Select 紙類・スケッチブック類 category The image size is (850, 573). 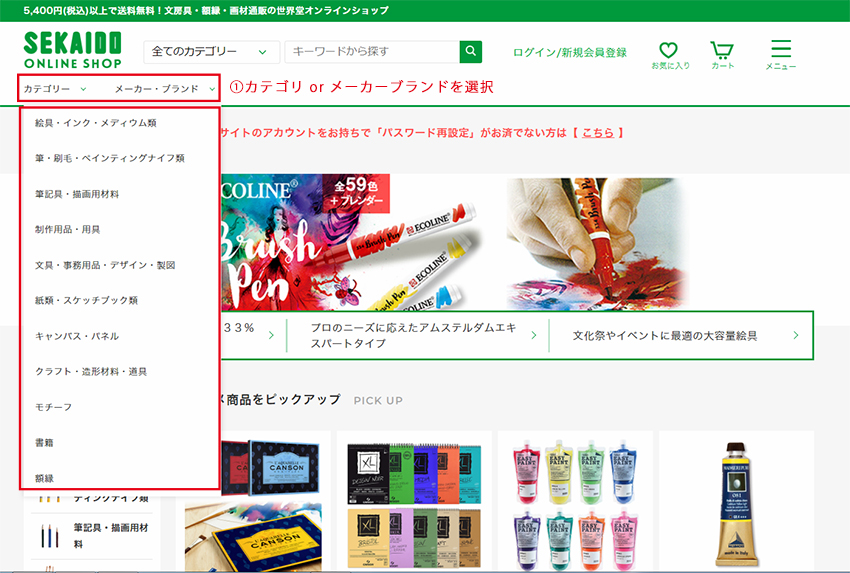pyautogui.click(x=87, y=300)
